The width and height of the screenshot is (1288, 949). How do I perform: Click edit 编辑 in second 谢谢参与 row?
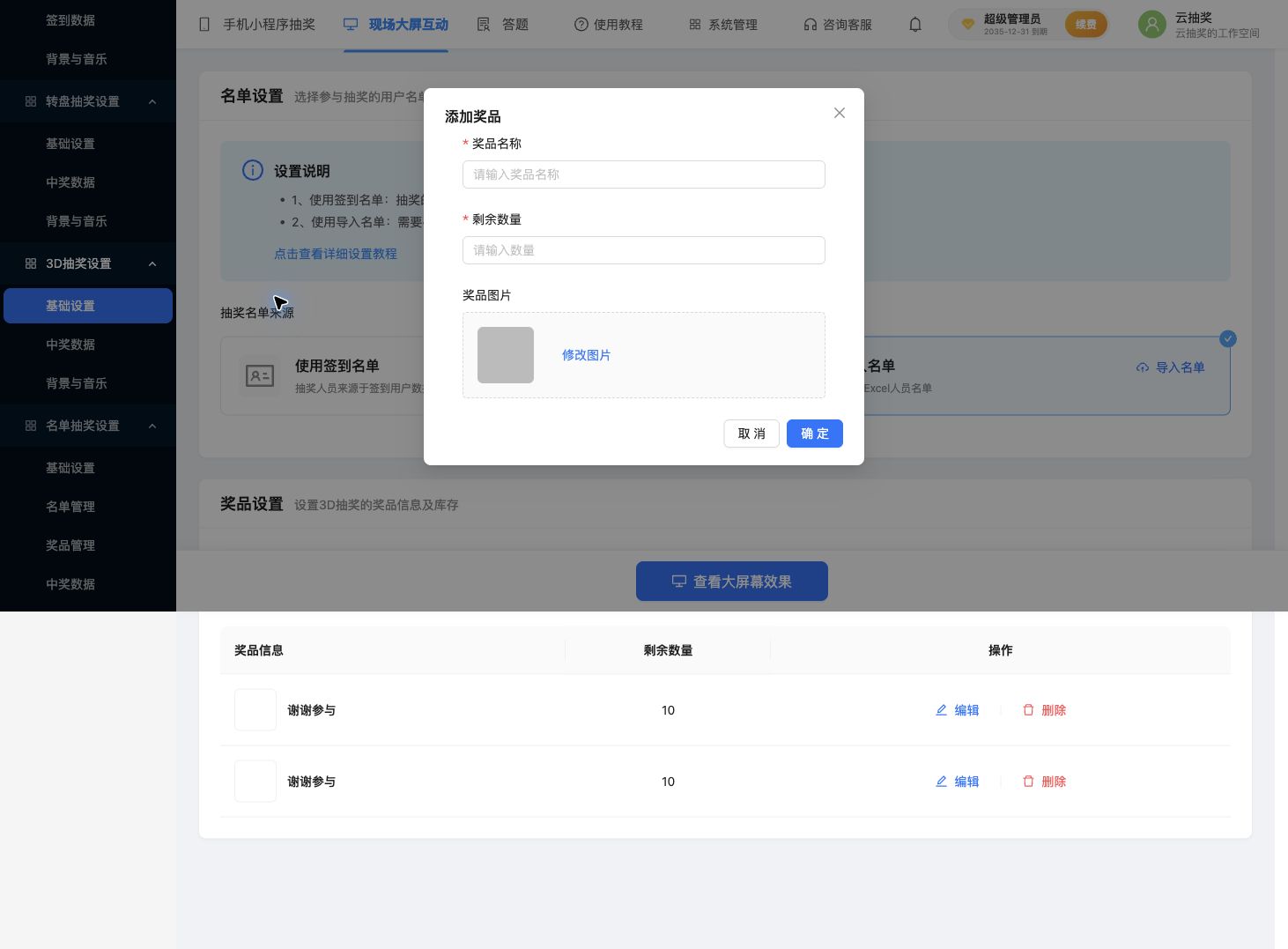(x=957, y=782)
